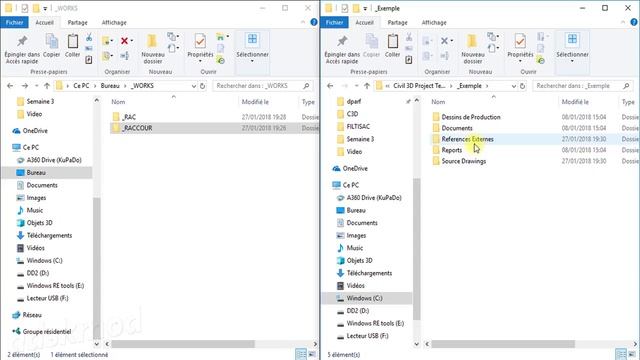Image resolution: width=640 pixels, height=360 pixels.
Task: Click search field in _WORKS window
Action: (x=262, y=86)
